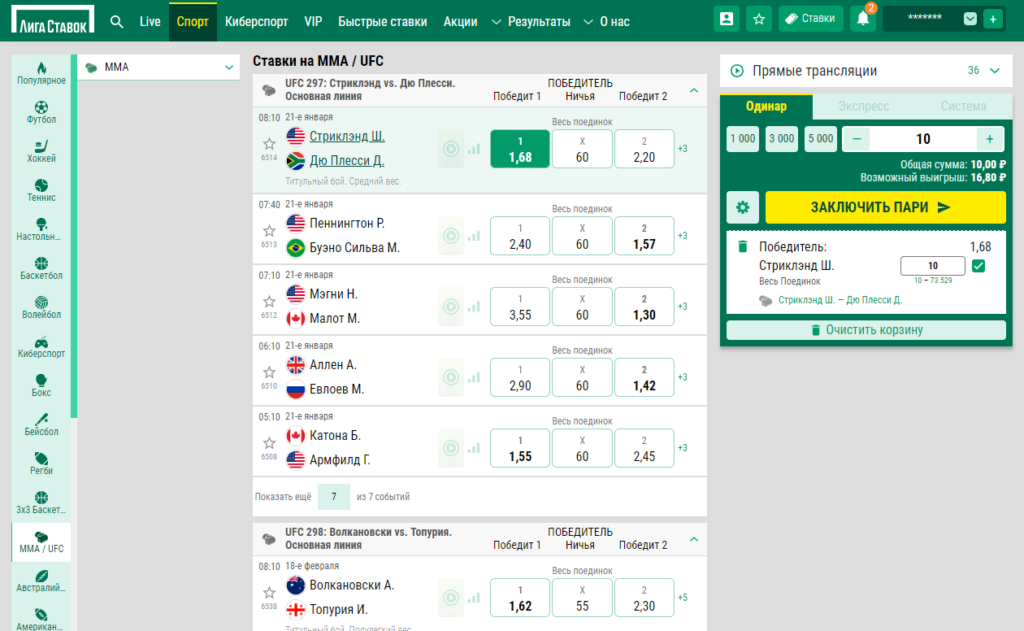The width and height of the screenshot is (1024, 631).
Task: Select Дю Плесси win odds 2,20
Action: pos(644,149)
